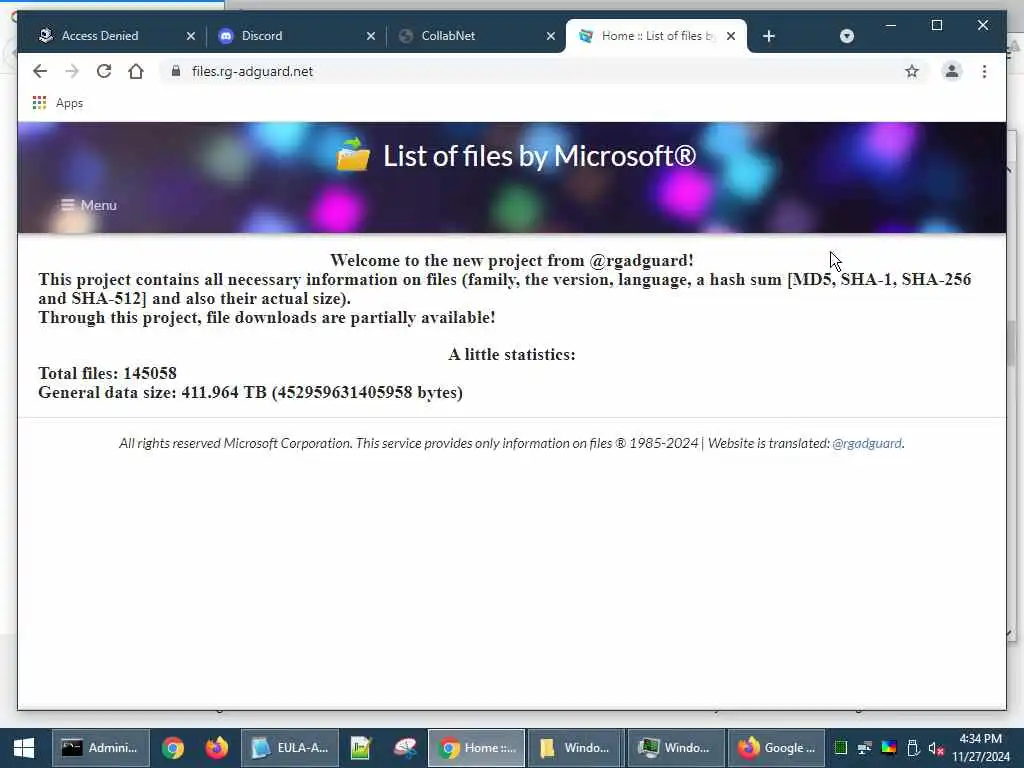Open the muted volume tray icon
This screenshot has height=768, width=1024.
click(936, 748)
